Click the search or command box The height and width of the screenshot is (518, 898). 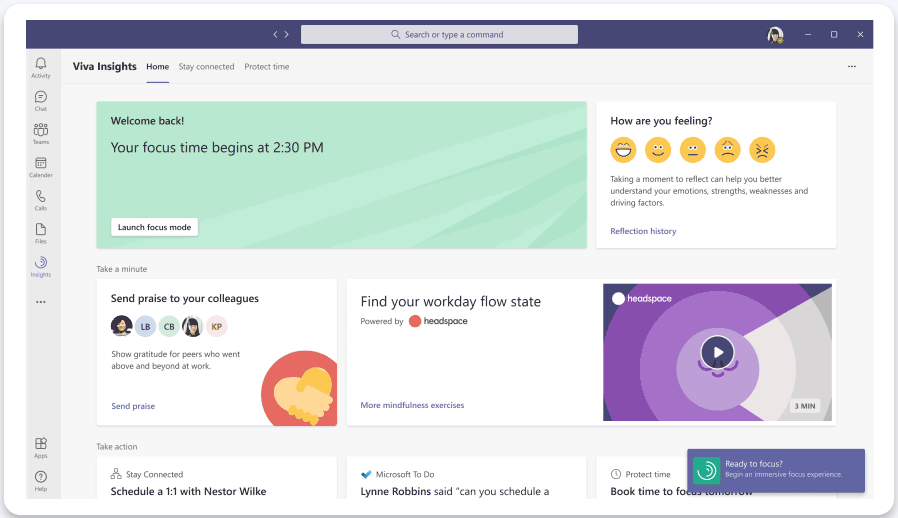(x=439, y=35)
